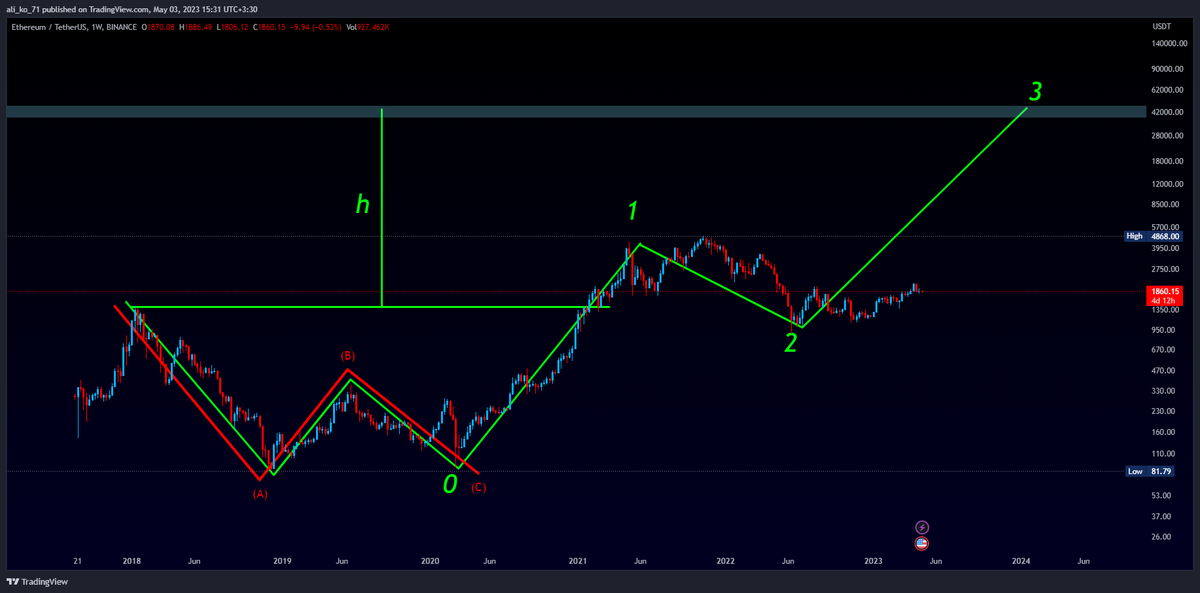Select the red (C) wave label

pos(479,487)
